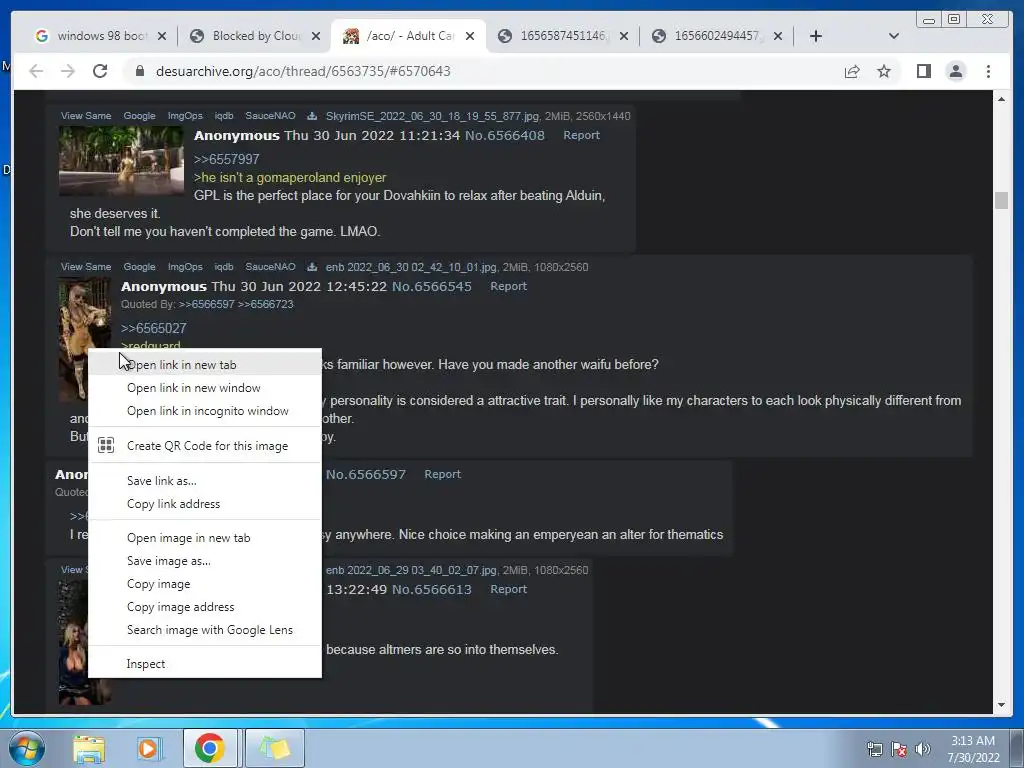The image size is (1024, 768).
Task: Close the 'Blocked by Cloud' tab
Action: click(316, 36)
